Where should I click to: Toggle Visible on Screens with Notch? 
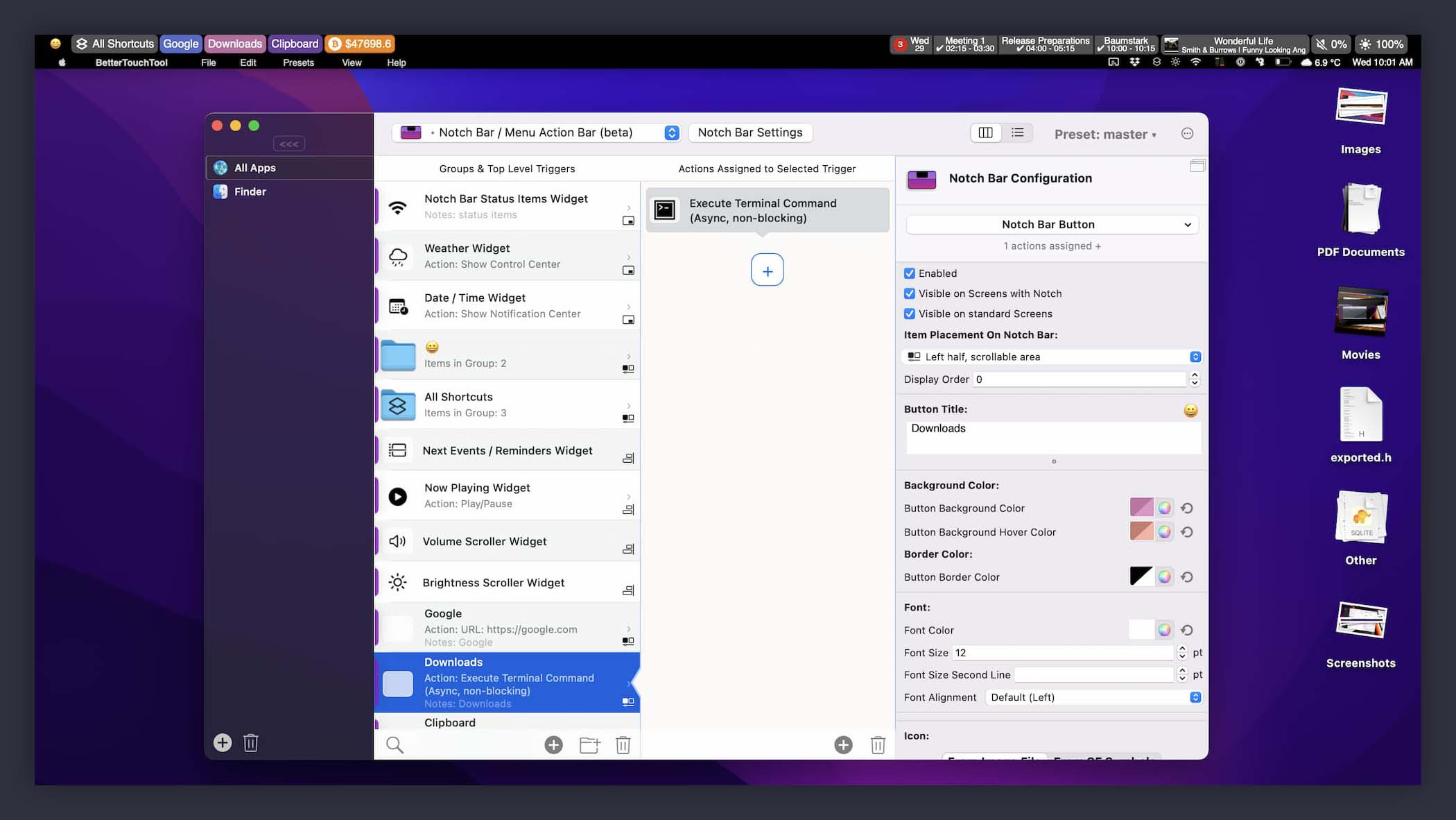click(x=910, y=293)
